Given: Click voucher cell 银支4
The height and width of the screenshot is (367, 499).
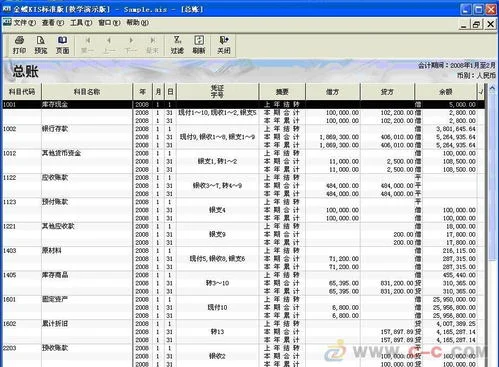Looking at the screenshot, I should click(x=217, y=210).
